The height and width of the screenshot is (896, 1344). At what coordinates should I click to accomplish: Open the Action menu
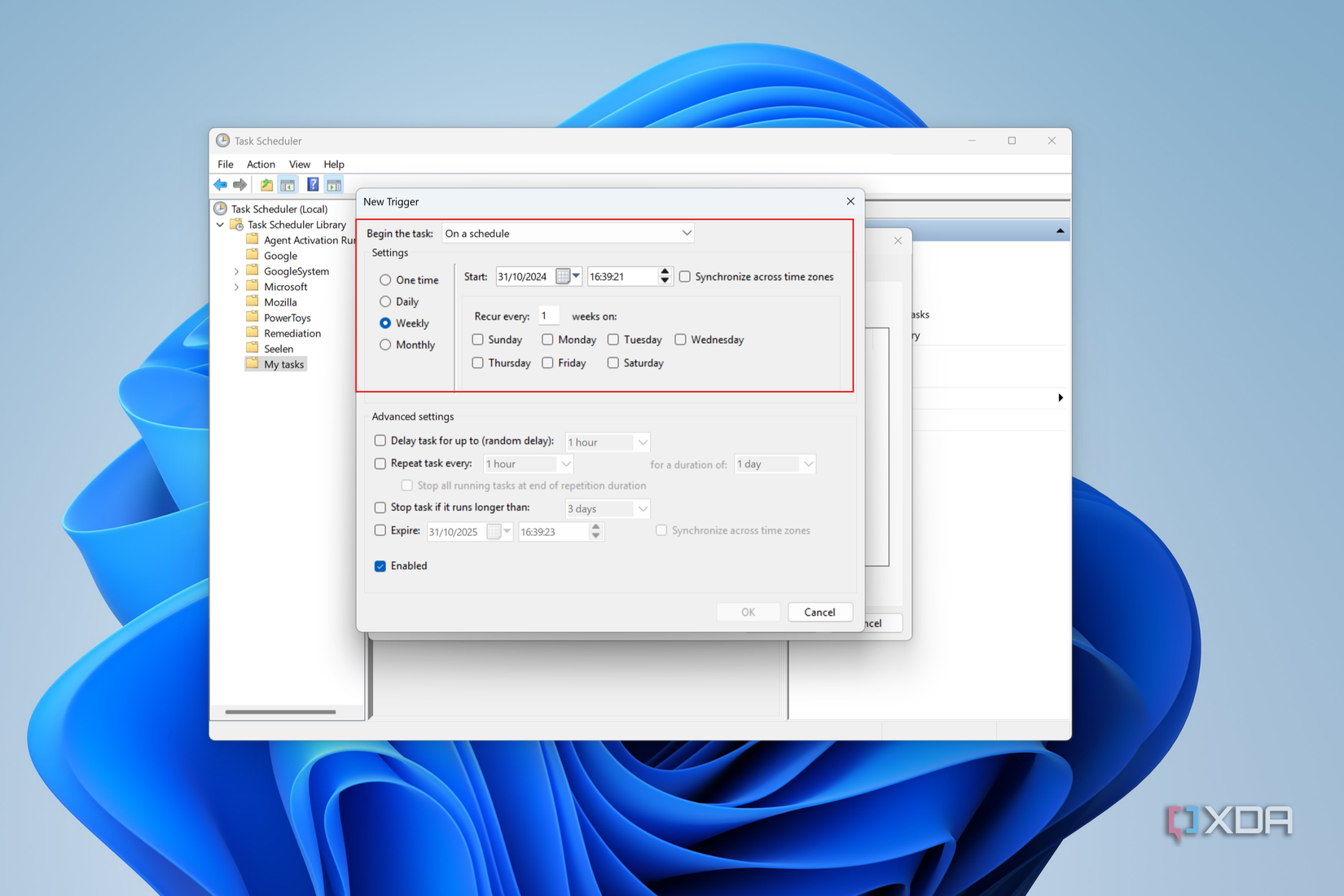click(261, 165)
